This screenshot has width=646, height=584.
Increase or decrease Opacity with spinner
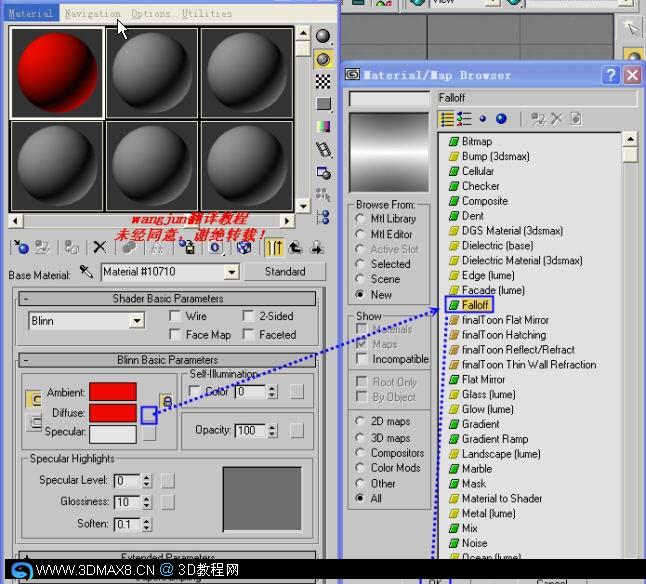click(x=272, y=430)
